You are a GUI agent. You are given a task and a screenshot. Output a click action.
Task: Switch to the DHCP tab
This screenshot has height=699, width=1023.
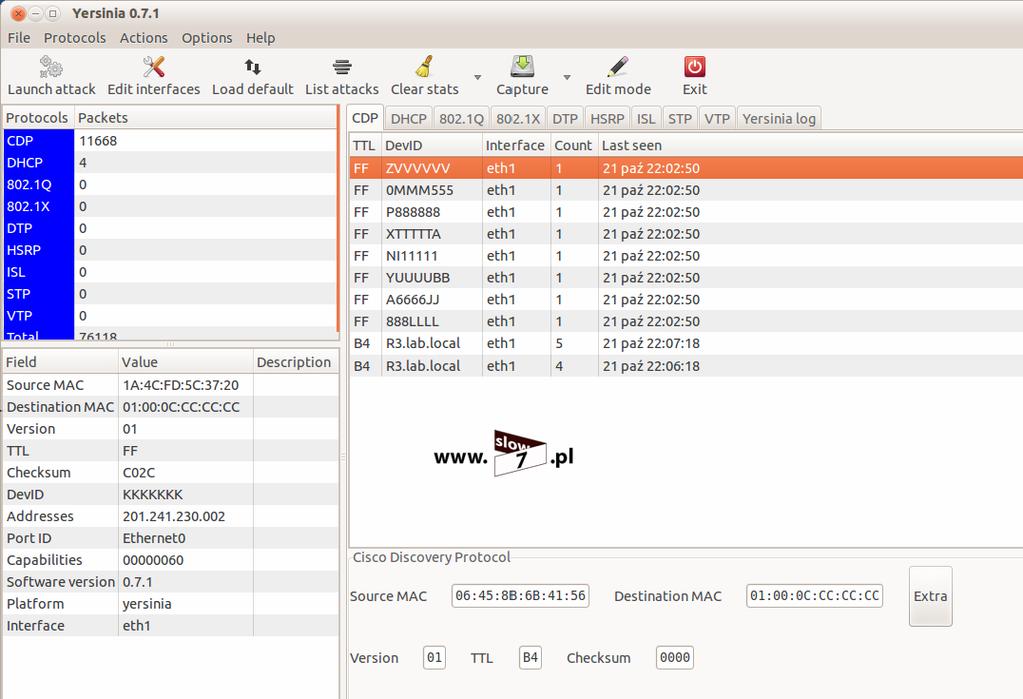[408, 119]
